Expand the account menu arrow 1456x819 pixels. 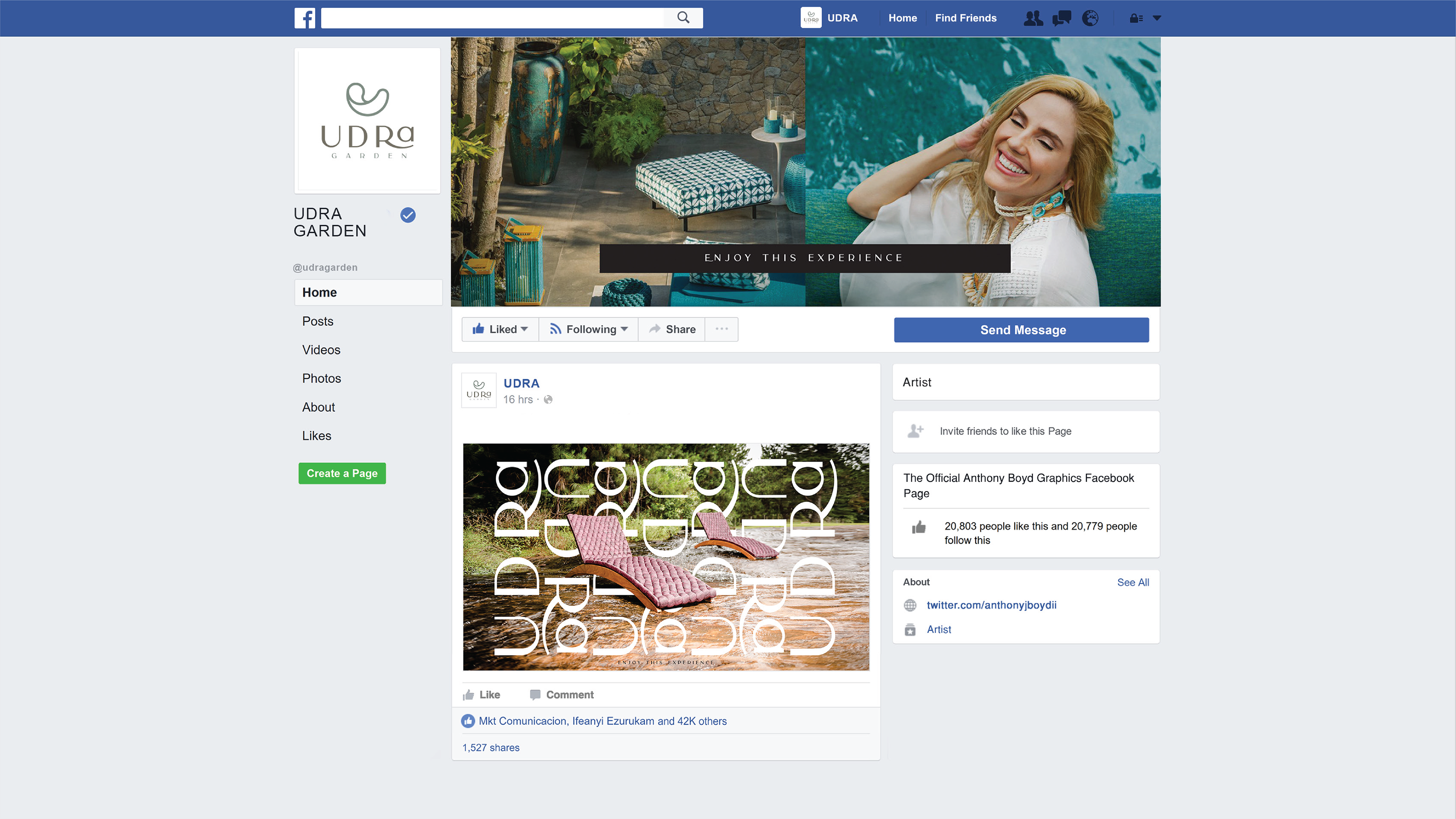(1157, 18)
